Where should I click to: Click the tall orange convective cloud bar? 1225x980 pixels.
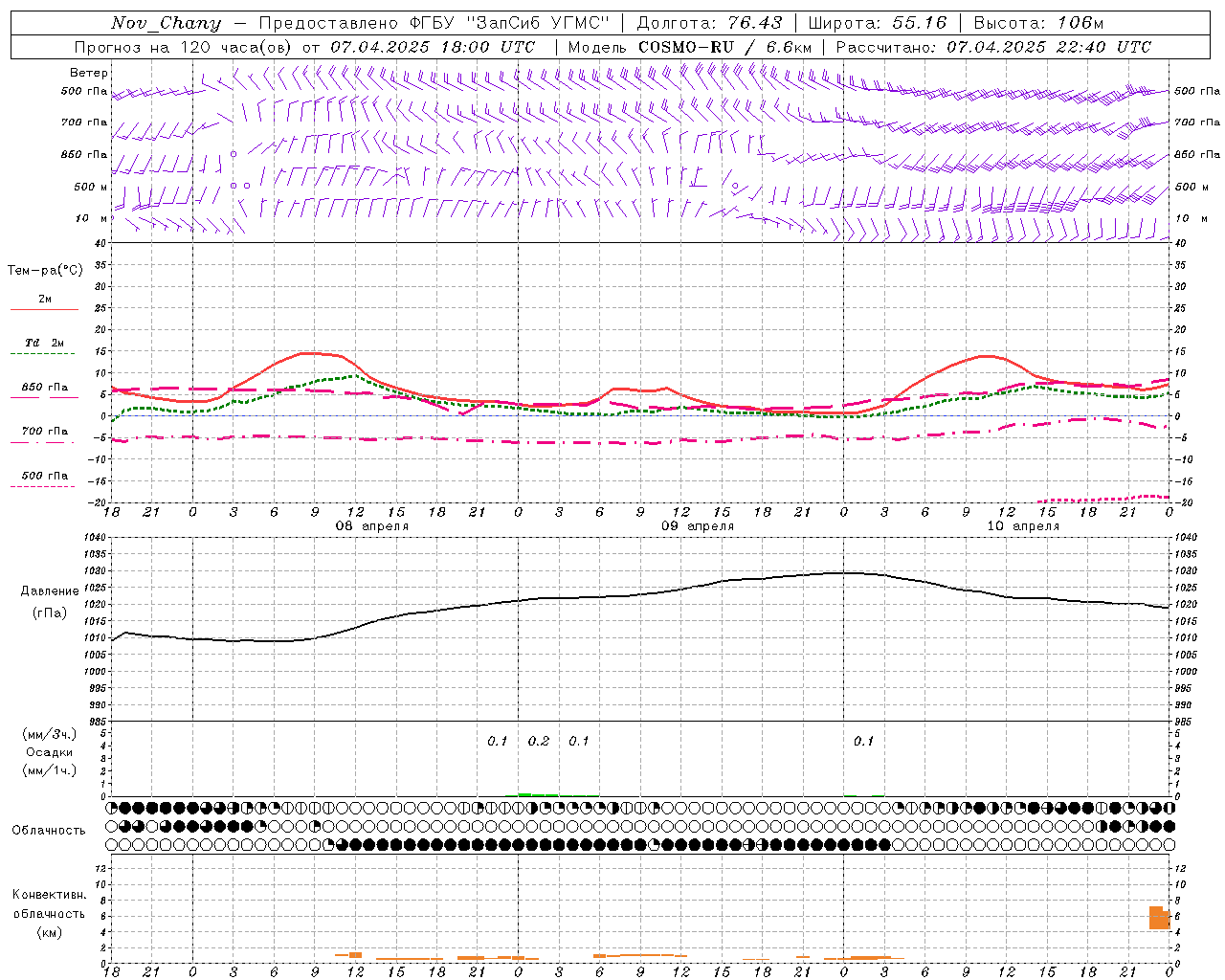point(1159,917)
